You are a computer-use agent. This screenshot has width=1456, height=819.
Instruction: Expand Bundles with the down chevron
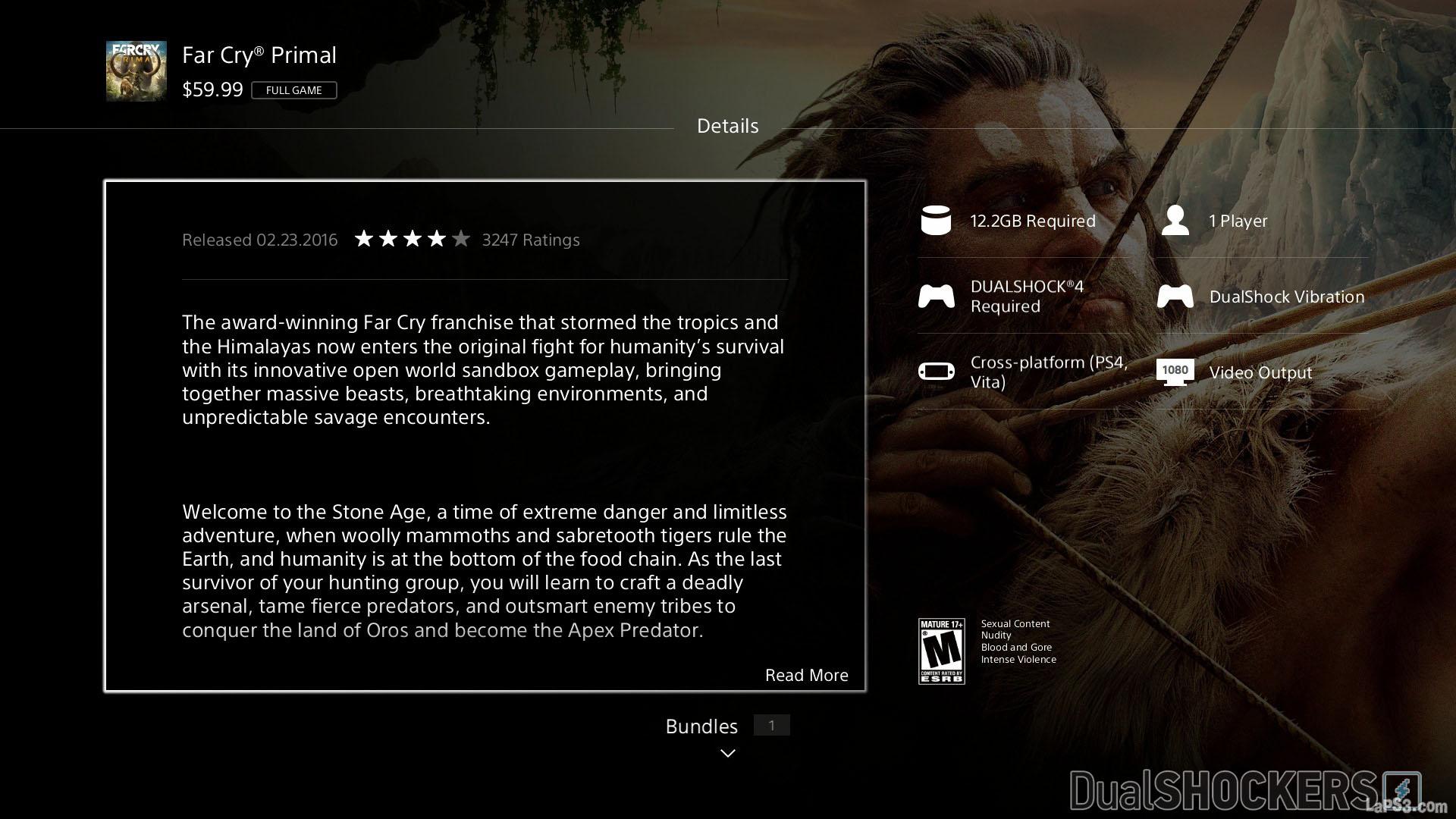pyautogui.click(x=727, y=753)
